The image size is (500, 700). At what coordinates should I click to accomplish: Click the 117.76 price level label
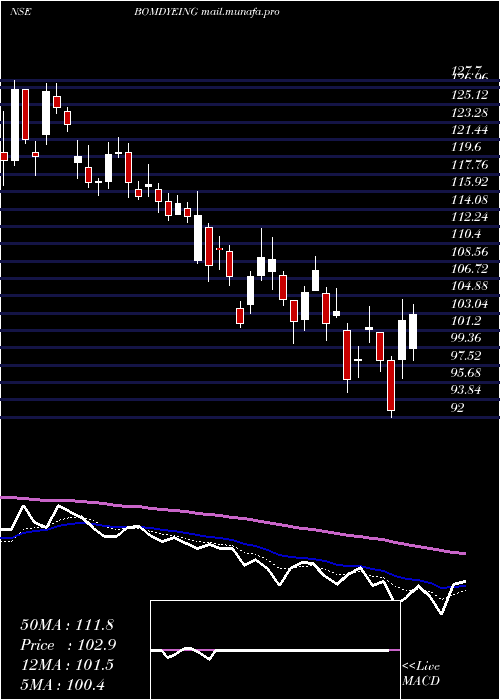[x=469, y=164]
